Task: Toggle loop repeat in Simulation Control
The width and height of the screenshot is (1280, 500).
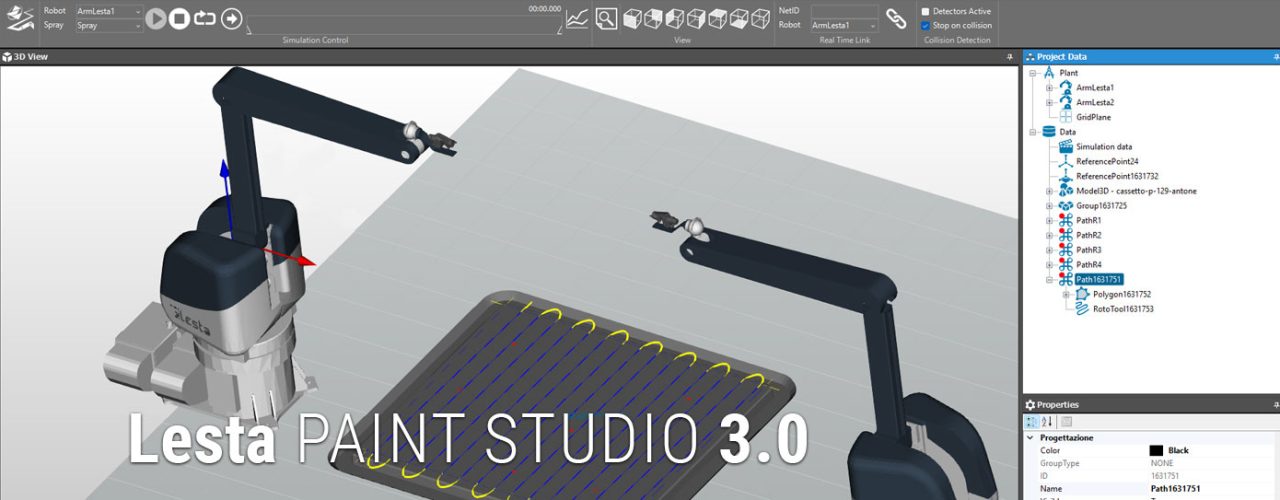Action: click(x=205, y=18)
